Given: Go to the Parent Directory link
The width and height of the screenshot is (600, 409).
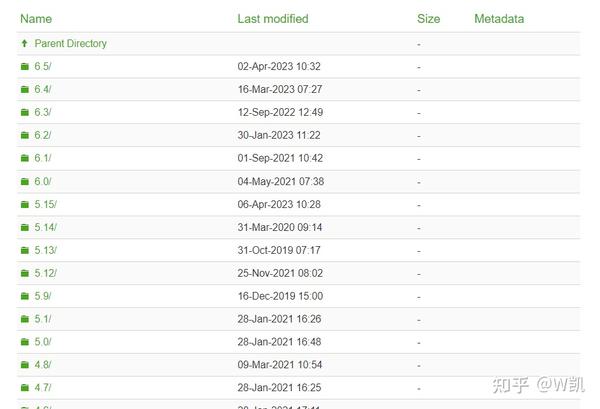Looking at the screenshot, I should pos(70,44).
